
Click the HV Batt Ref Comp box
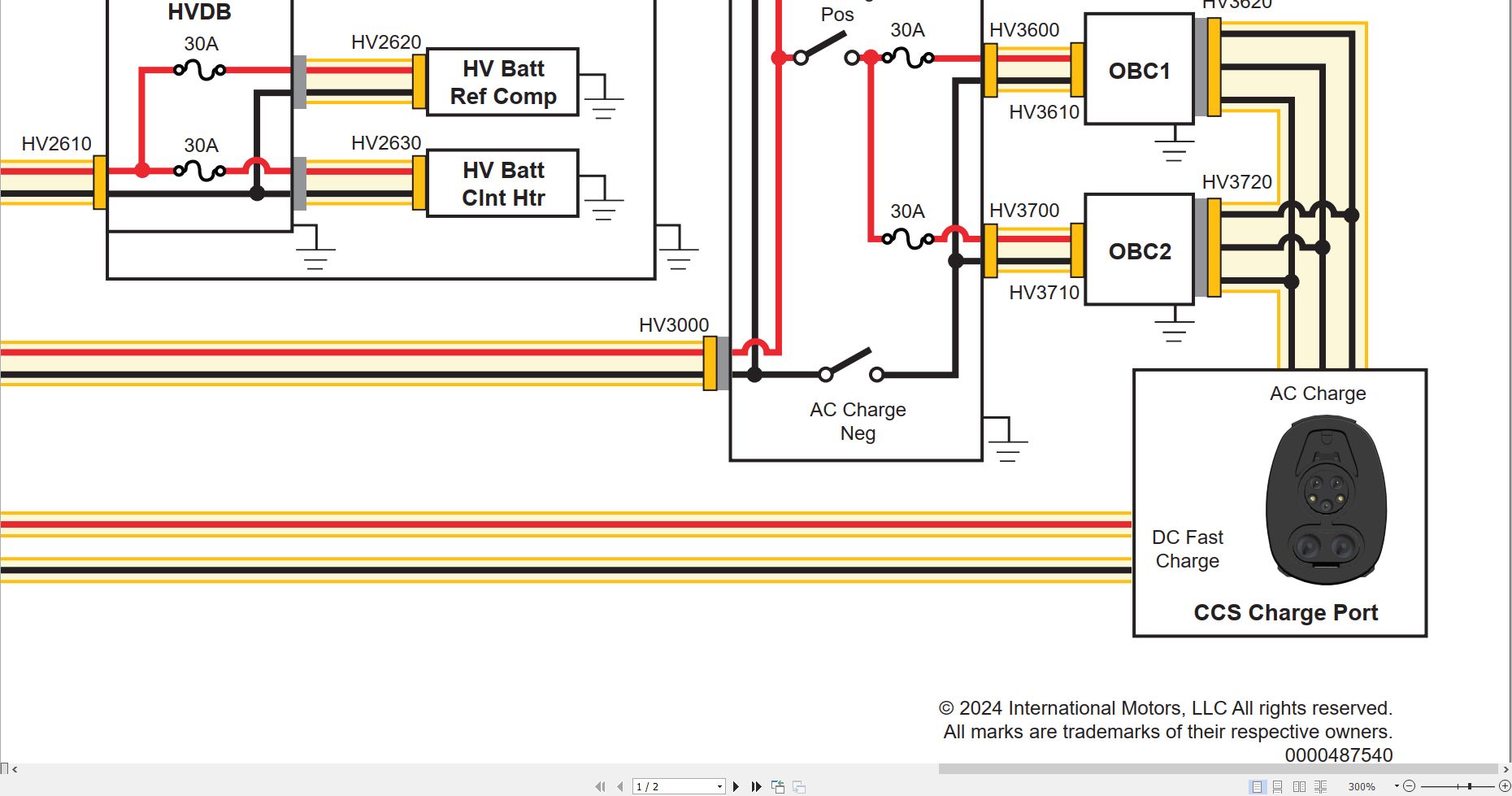503,82
